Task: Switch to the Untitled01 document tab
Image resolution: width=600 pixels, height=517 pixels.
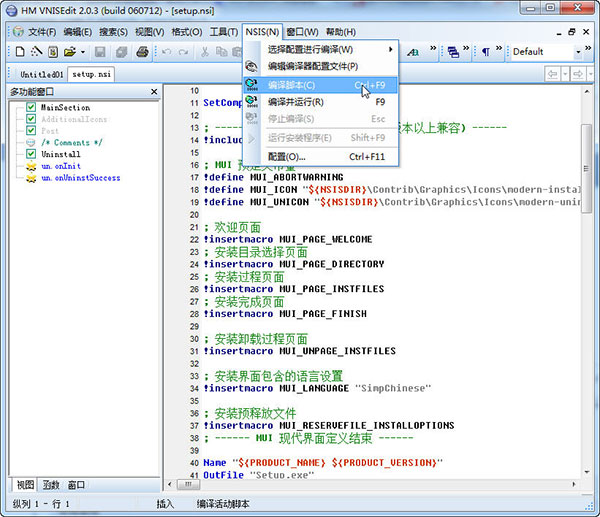Action: 41,74
